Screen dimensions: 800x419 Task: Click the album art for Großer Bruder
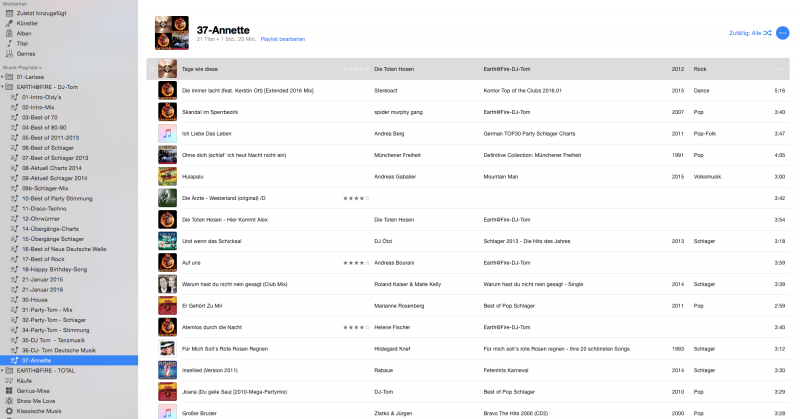point(167,411)
